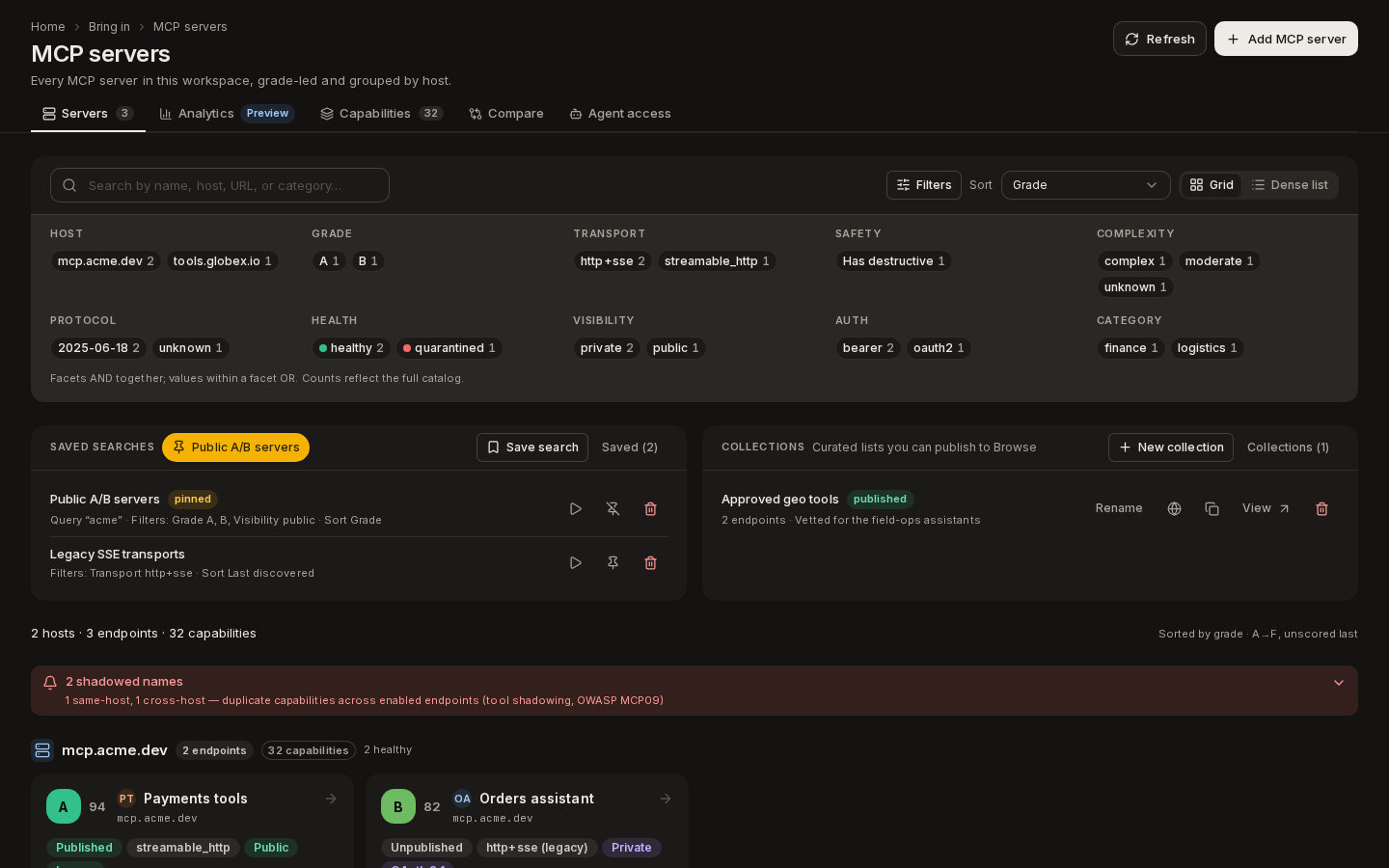
Task: Toggle the streamable_http transport facet
Action: click(x=717, y=261)
